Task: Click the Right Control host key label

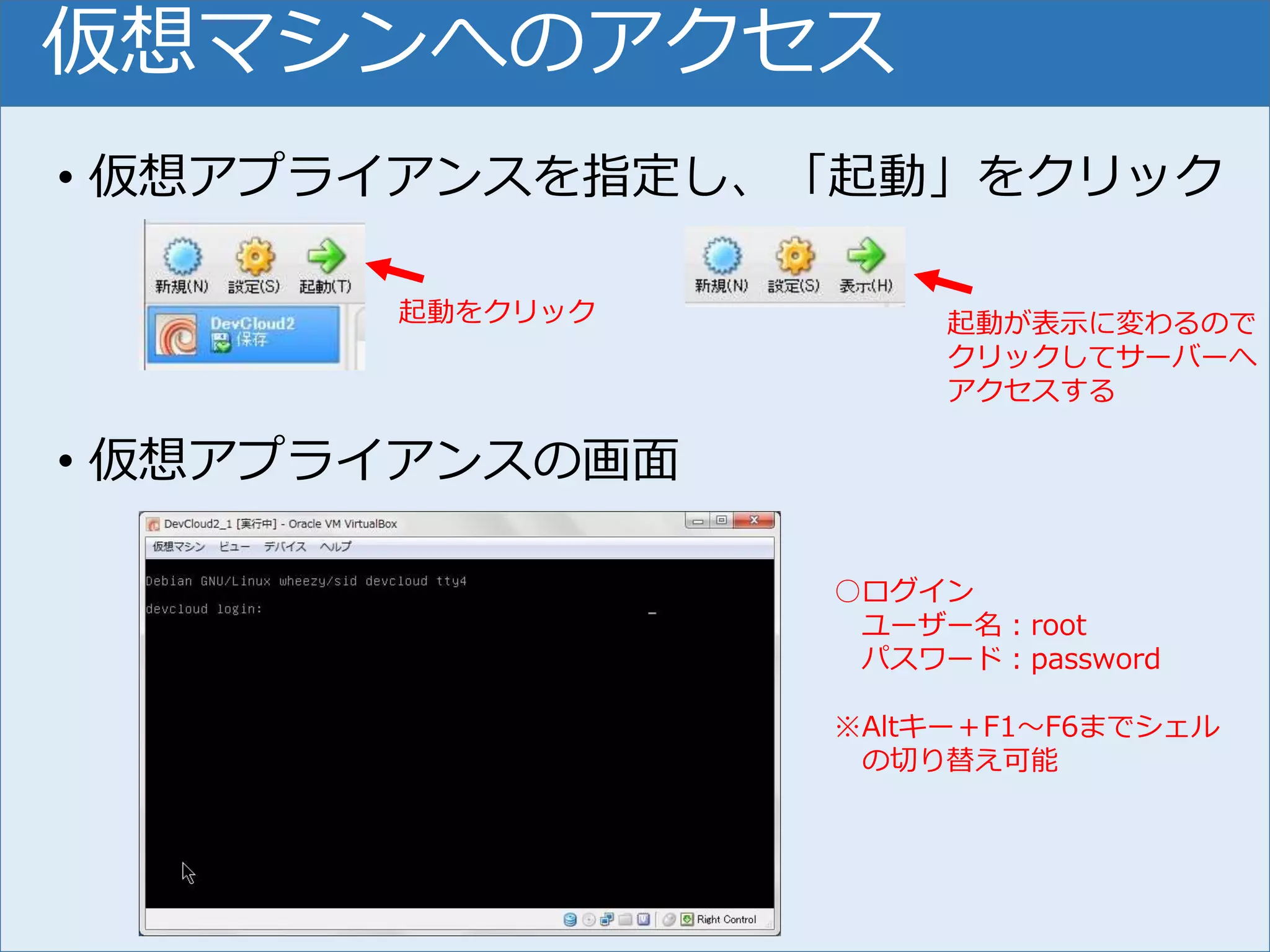Action: coord(727,919)
